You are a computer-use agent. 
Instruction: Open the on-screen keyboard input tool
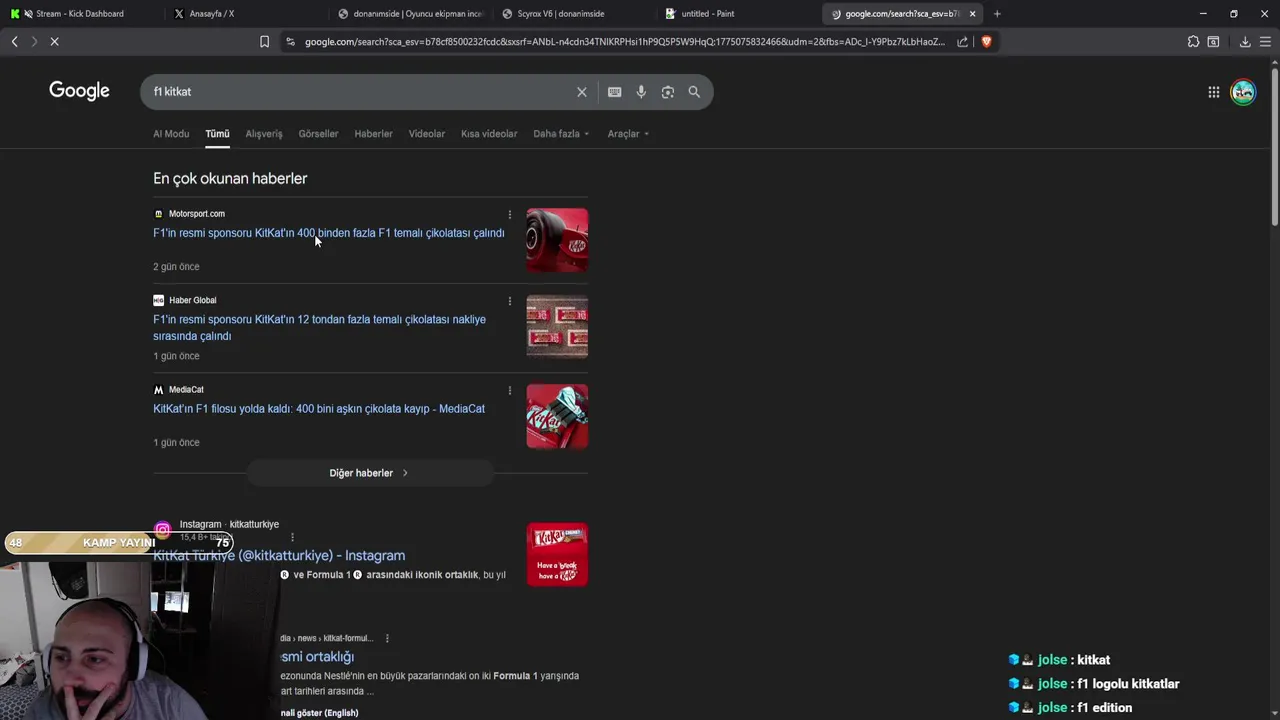tap(614, 92)
